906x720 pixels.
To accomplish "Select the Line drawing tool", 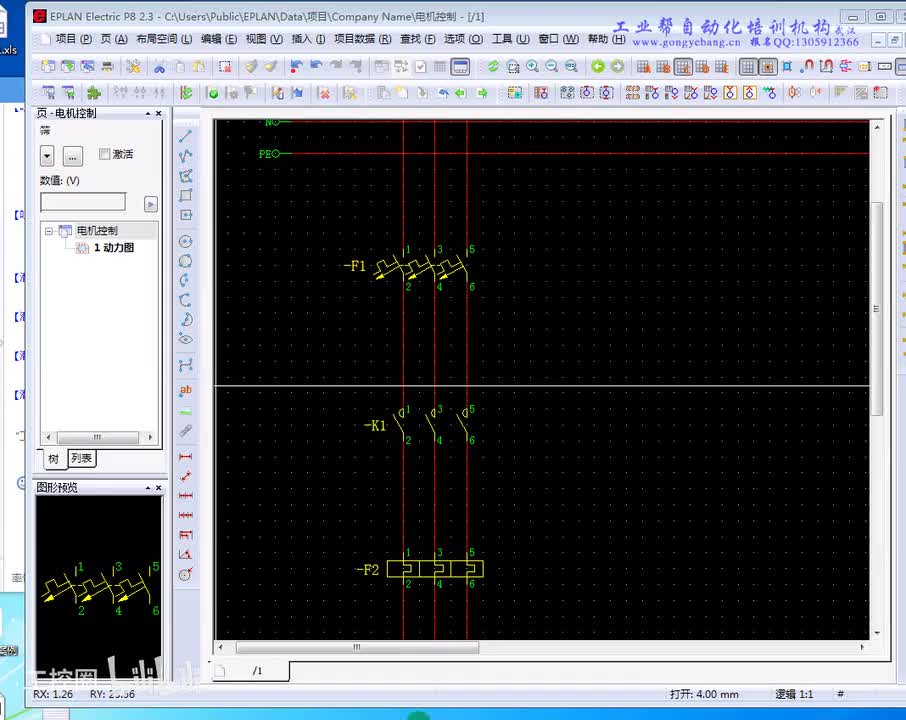I will 185,136.
